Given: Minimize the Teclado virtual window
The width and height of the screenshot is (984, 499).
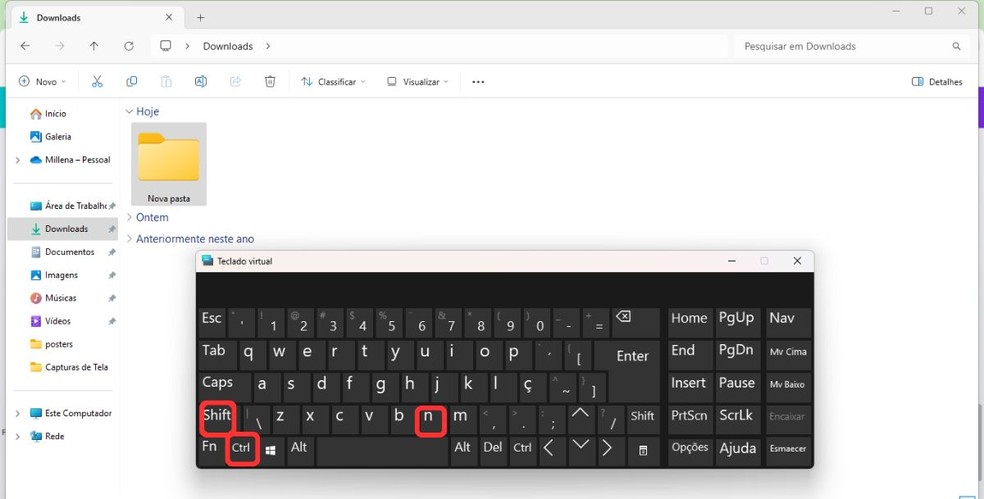Looking at the screenshot, I should tap(732, 261).
